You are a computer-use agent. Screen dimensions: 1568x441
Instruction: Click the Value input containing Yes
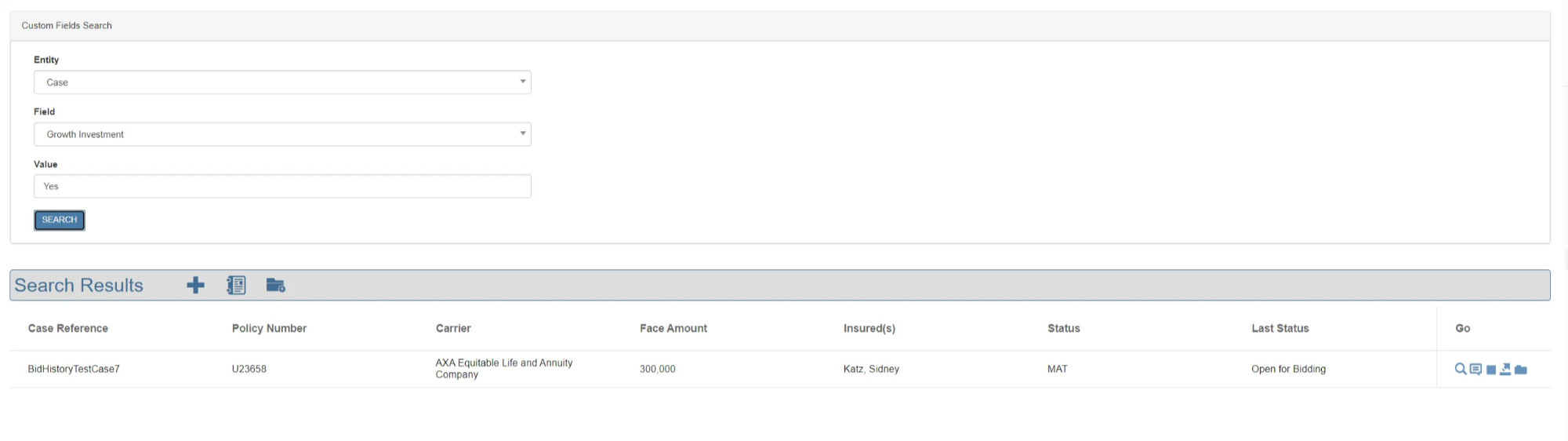point(282,186)
